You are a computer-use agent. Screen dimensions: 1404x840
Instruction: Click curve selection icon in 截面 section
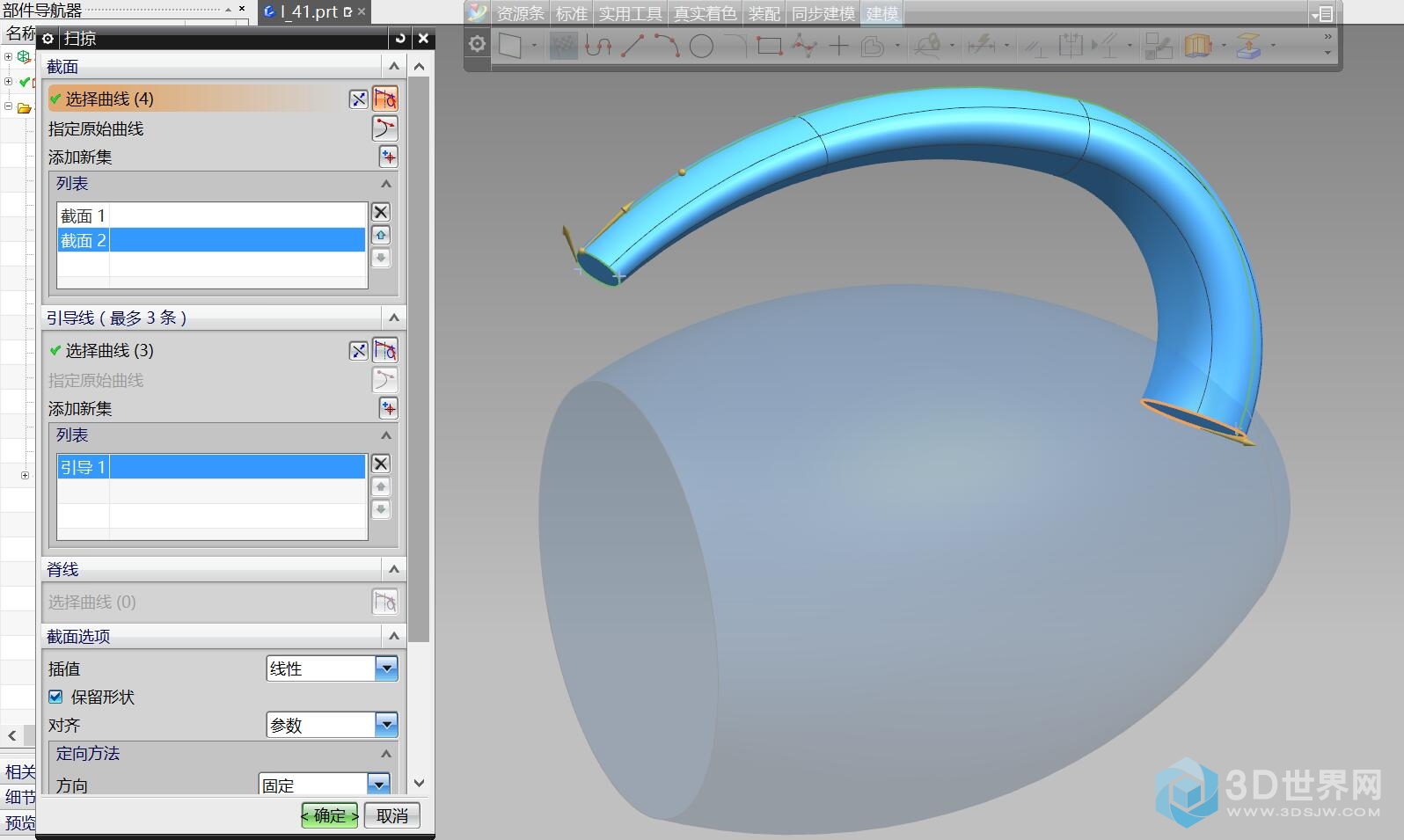pyautogui.click(x=385, y=99)
